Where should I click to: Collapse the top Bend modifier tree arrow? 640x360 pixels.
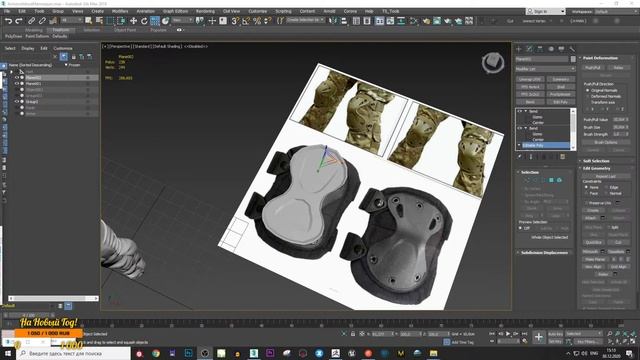(x=525, y=111)
